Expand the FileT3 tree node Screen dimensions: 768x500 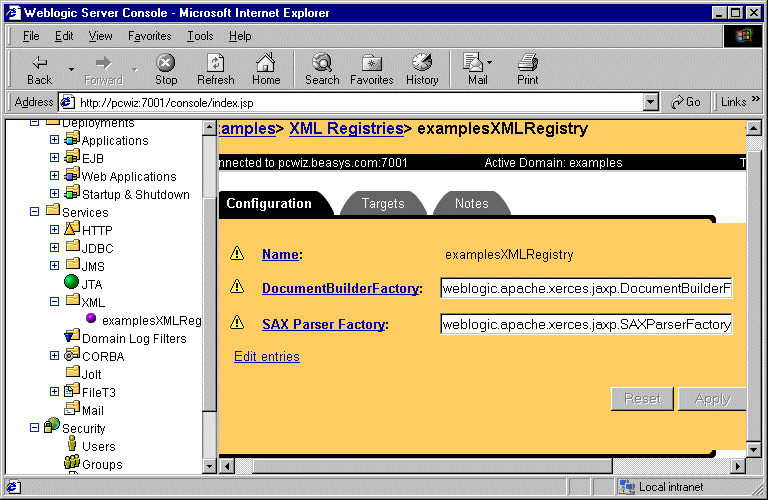coord(54,392)
